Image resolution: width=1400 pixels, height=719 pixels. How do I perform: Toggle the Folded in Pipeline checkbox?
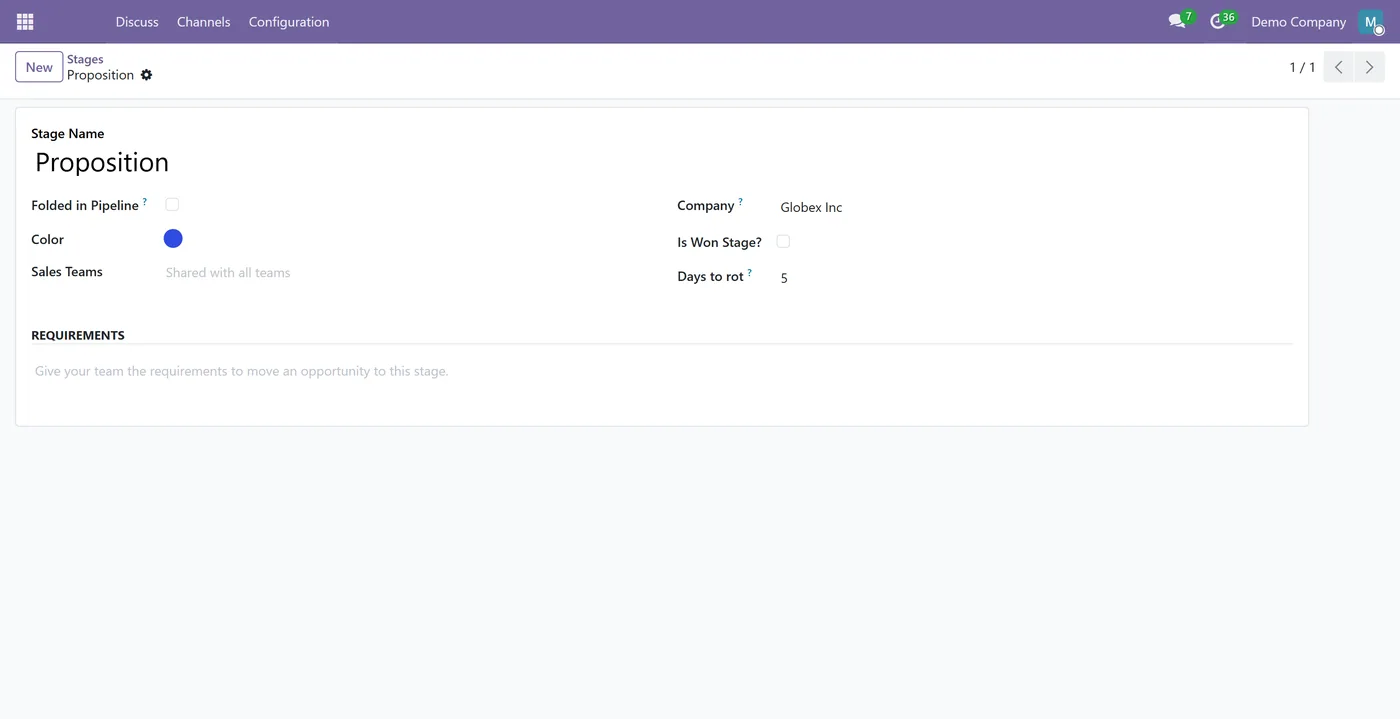pyautogui.click(x=172, y=204)
